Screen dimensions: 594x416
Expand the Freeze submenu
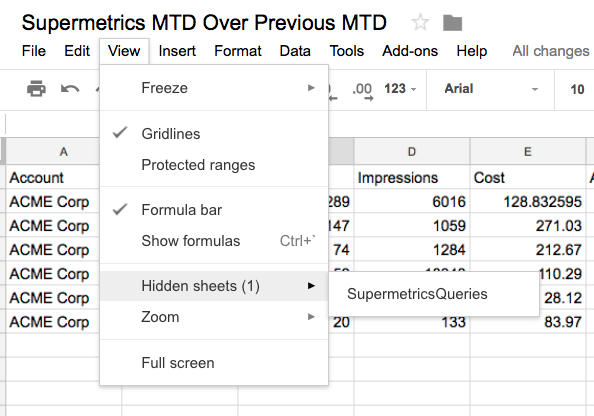tap(214, 88)
